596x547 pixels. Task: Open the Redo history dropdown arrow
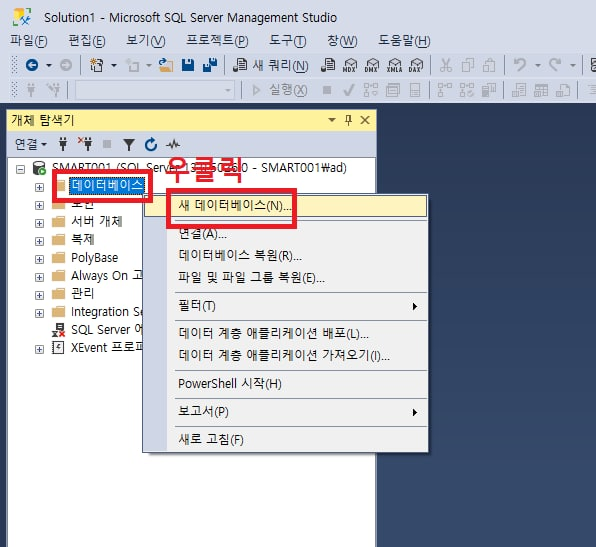pos(572,65)
